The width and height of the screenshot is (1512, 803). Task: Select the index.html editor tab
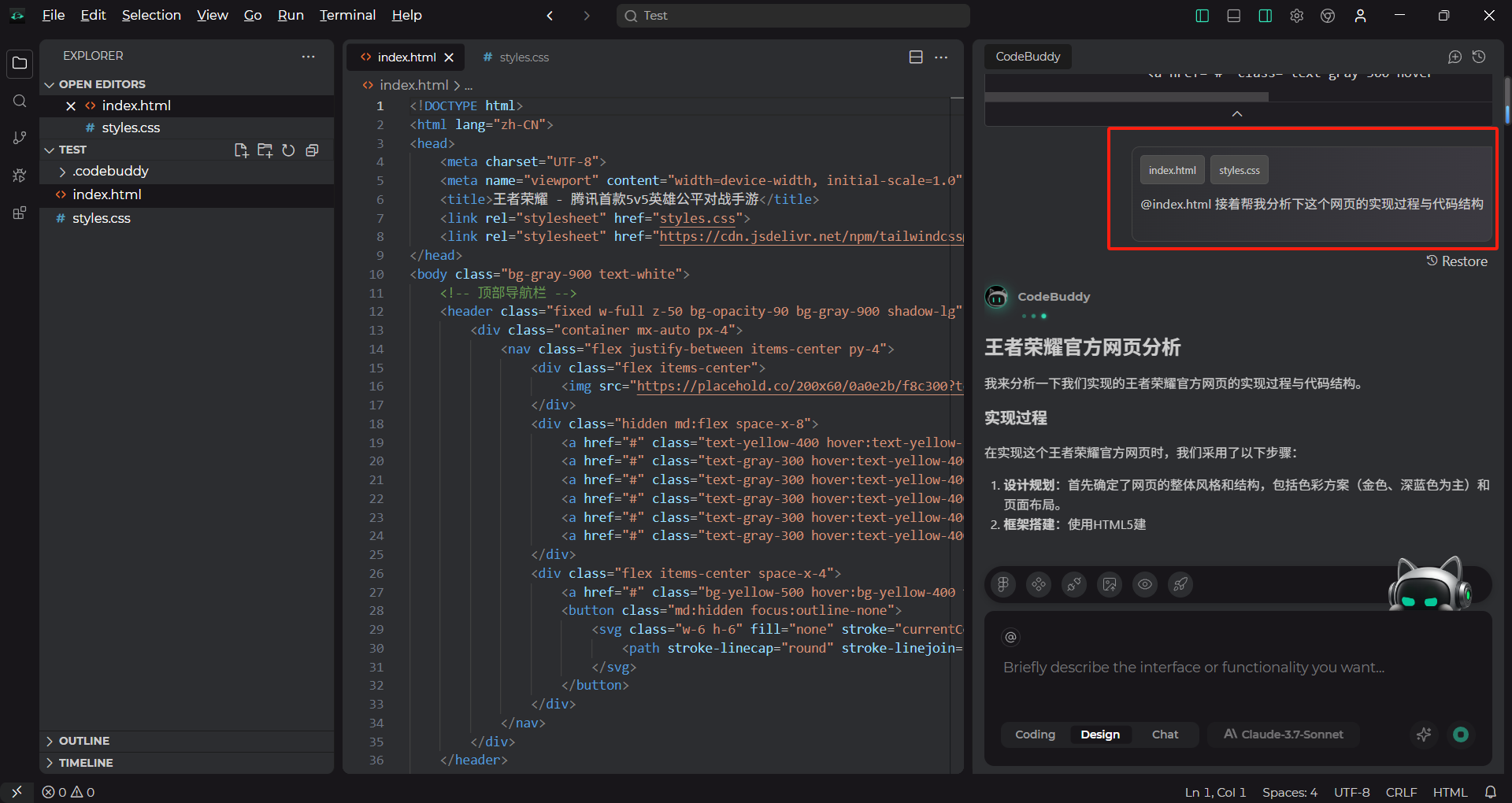click(405, 57)
